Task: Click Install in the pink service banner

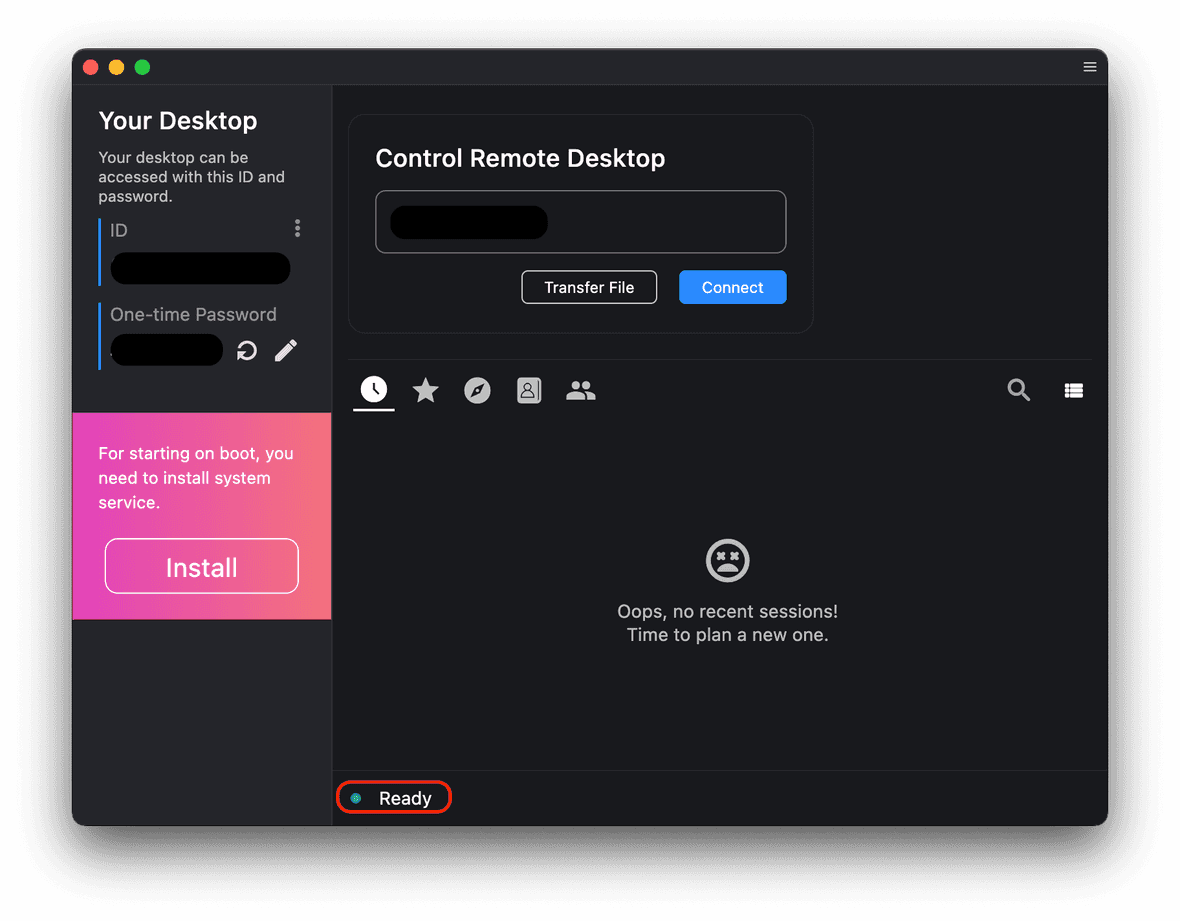Action: pos(201,565)
